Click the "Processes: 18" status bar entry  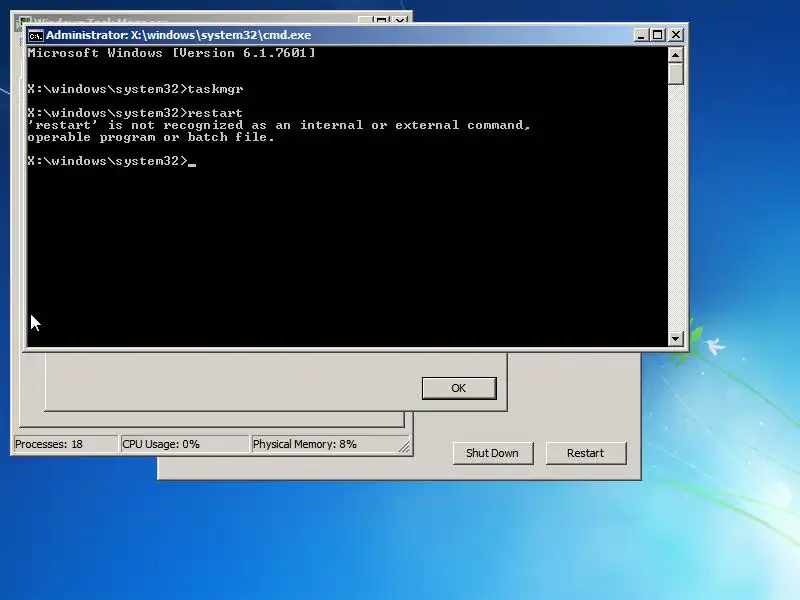pyautogui.click(x=65, y=444)
